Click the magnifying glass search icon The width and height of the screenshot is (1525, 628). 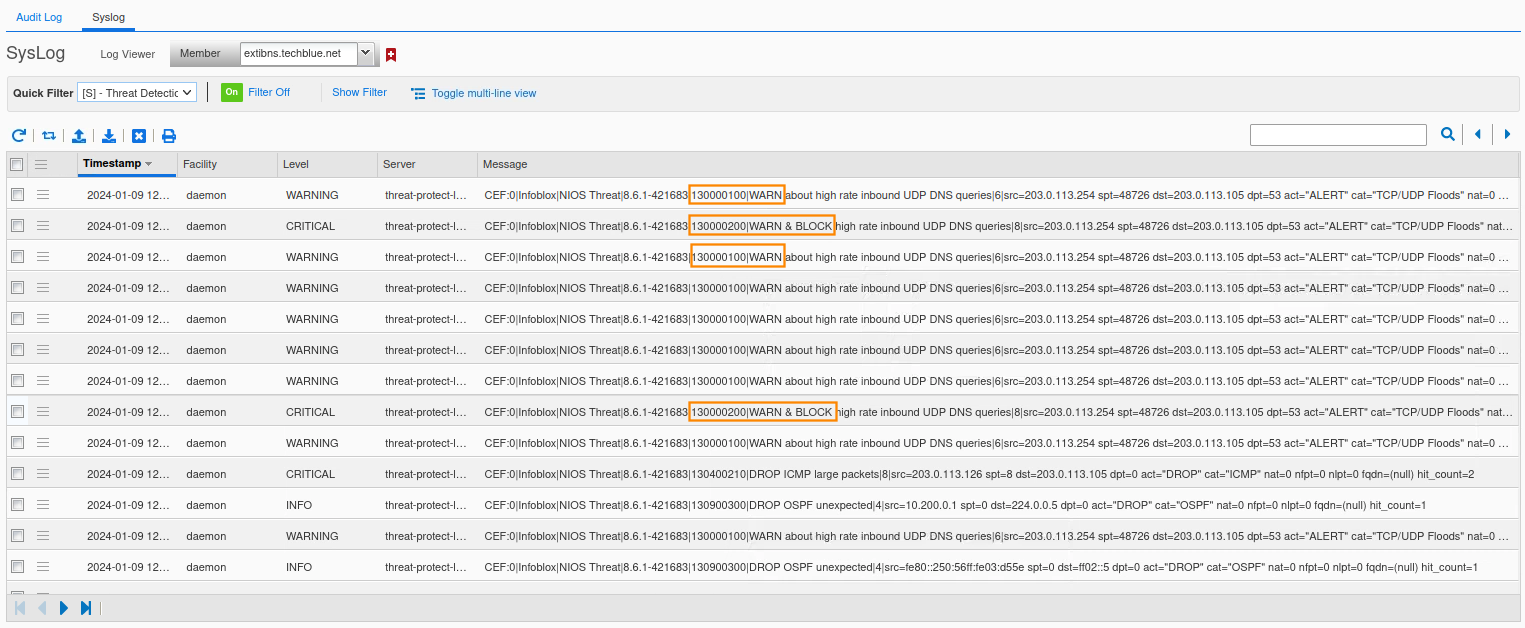(1447, 134)
